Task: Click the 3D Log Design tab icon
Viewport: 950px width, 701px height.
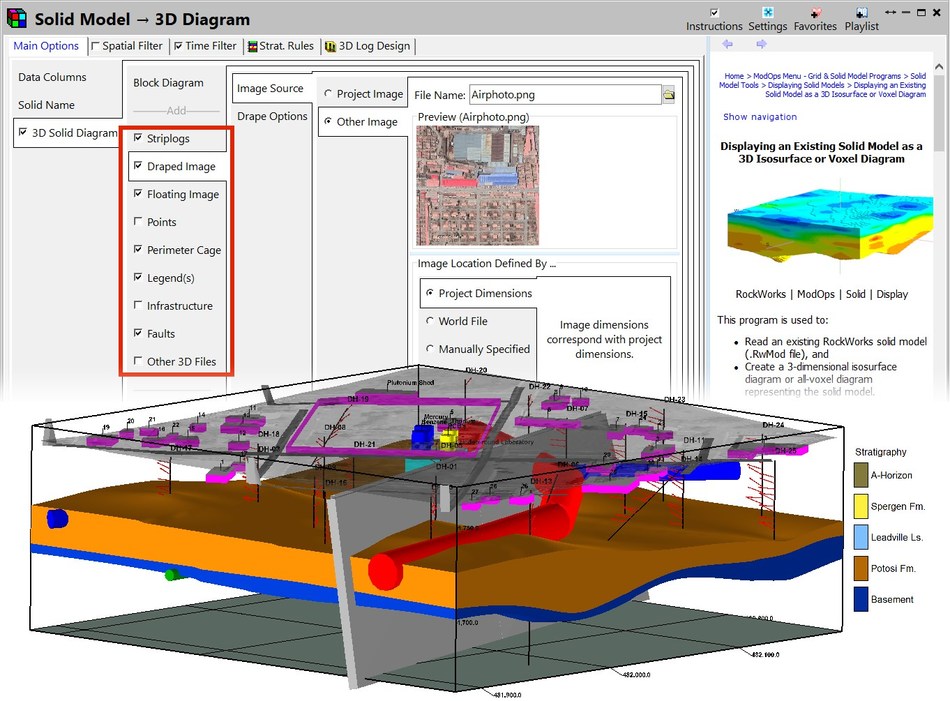Action: coord(333,46)
